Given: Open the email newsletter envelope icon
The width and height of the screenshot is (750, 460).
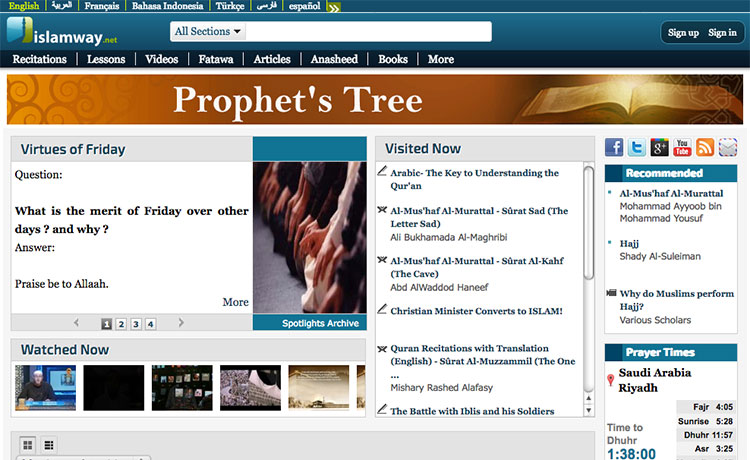Looking at the screenshot, I should click(728, 147).
